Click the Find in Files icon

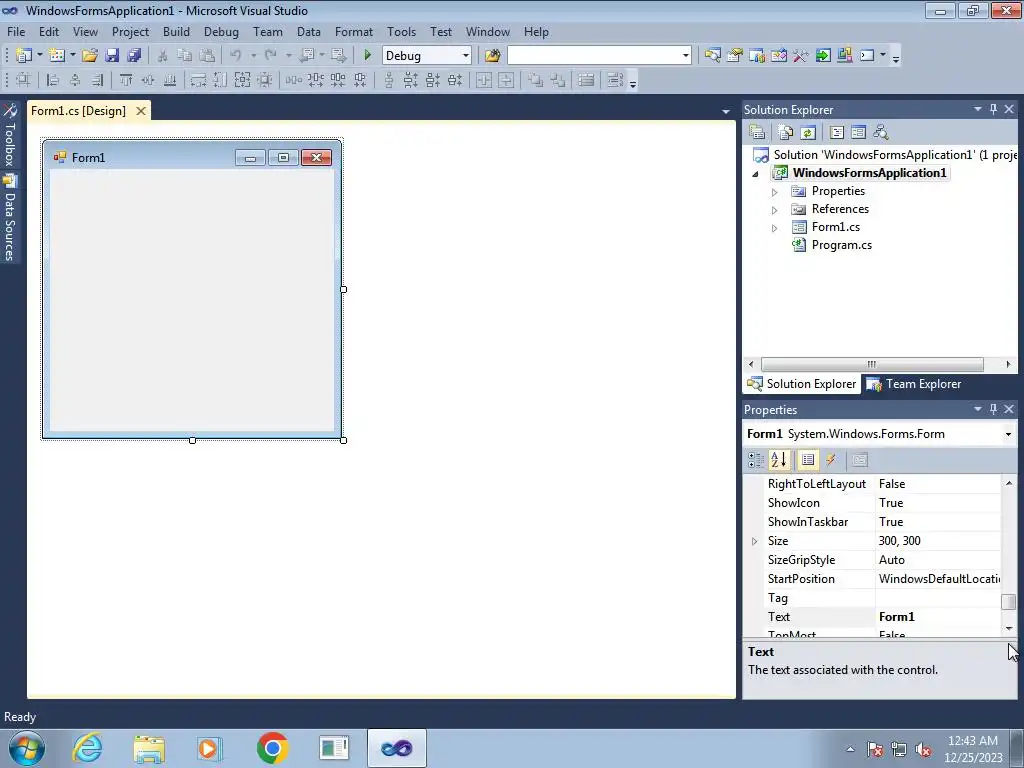[492, 56]
